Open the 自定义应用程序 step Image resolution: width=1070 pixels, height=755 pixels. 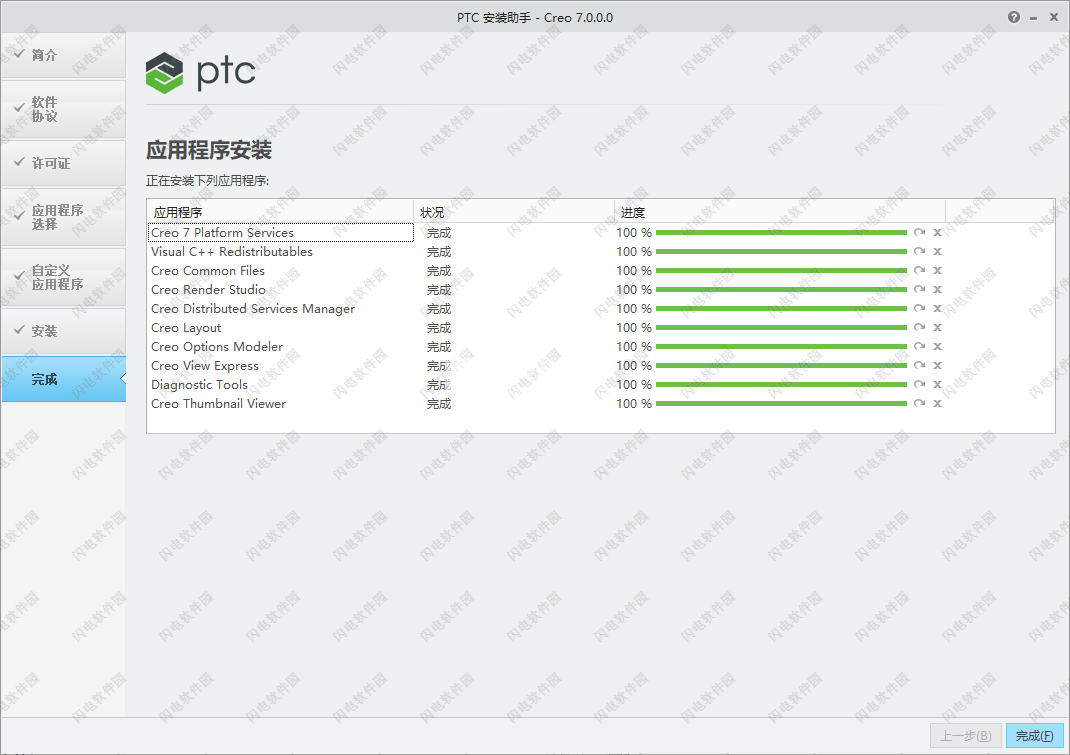pyautogui.click(x=63, y=277)
